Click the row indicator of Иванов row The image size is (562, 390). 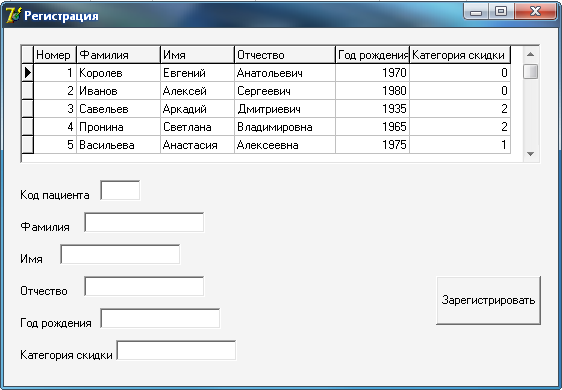click(x=28, y=91)
